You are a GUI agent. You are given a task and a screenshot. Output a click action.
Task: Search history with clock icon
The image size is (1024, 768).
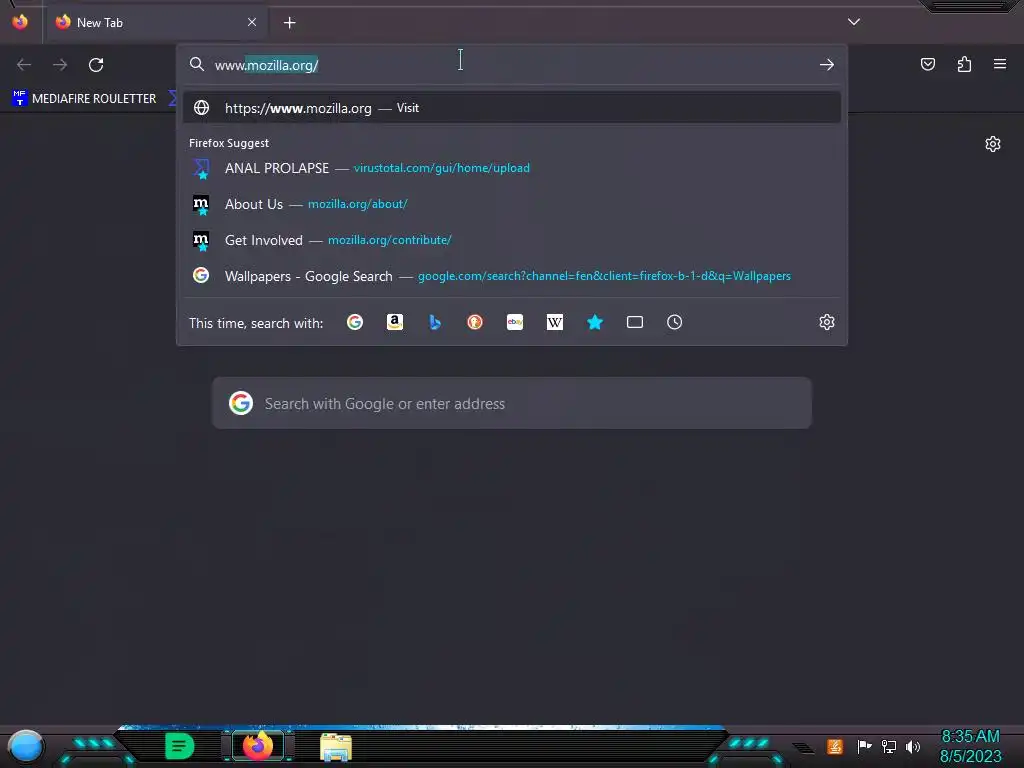[x=675, y=322]
